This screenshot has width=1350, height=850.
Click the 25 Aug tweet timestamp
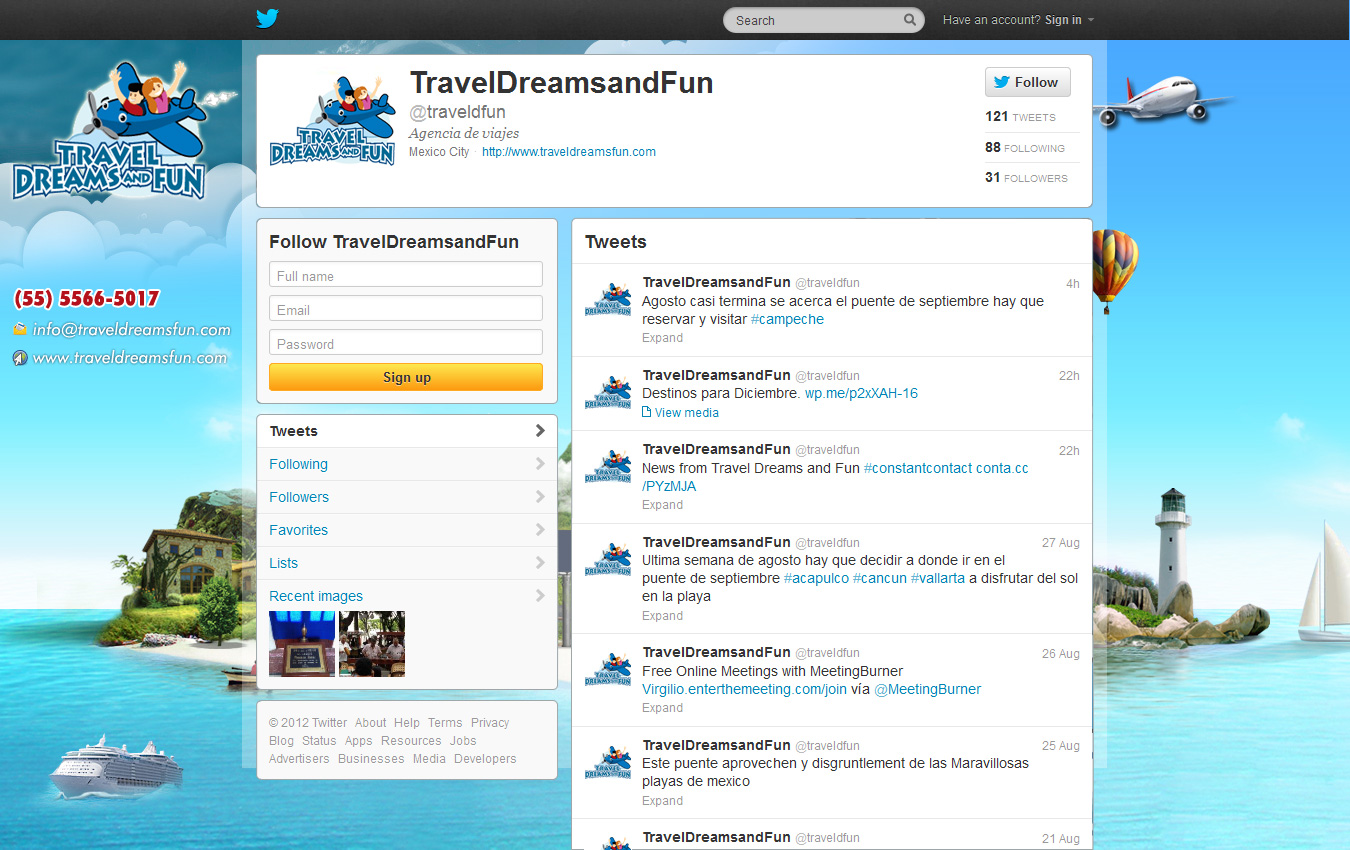click(1060, 746)
